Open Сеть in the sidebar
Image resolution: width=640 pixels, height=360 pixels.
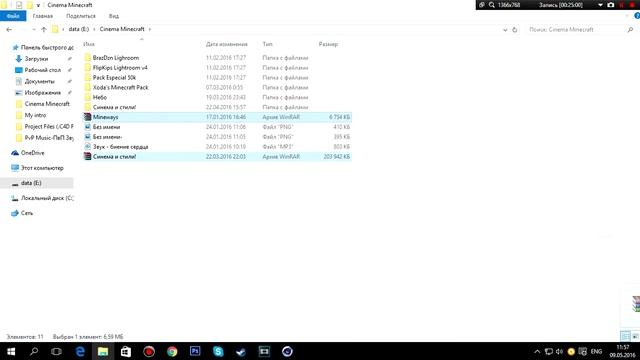(x=27, y=213)
